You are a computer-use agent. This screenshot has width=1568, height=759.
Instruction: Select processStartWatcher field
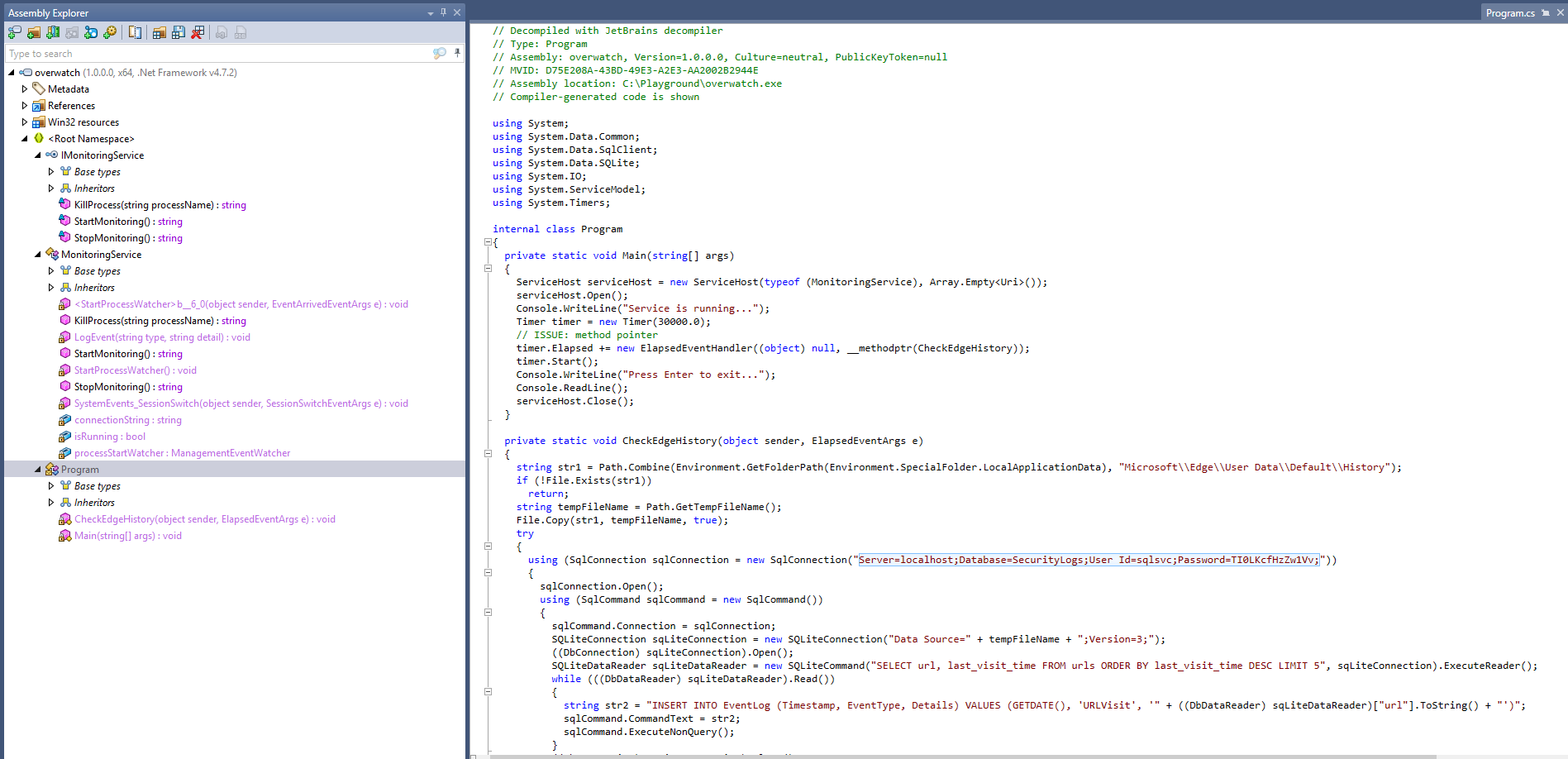click(x=183, y=453)
